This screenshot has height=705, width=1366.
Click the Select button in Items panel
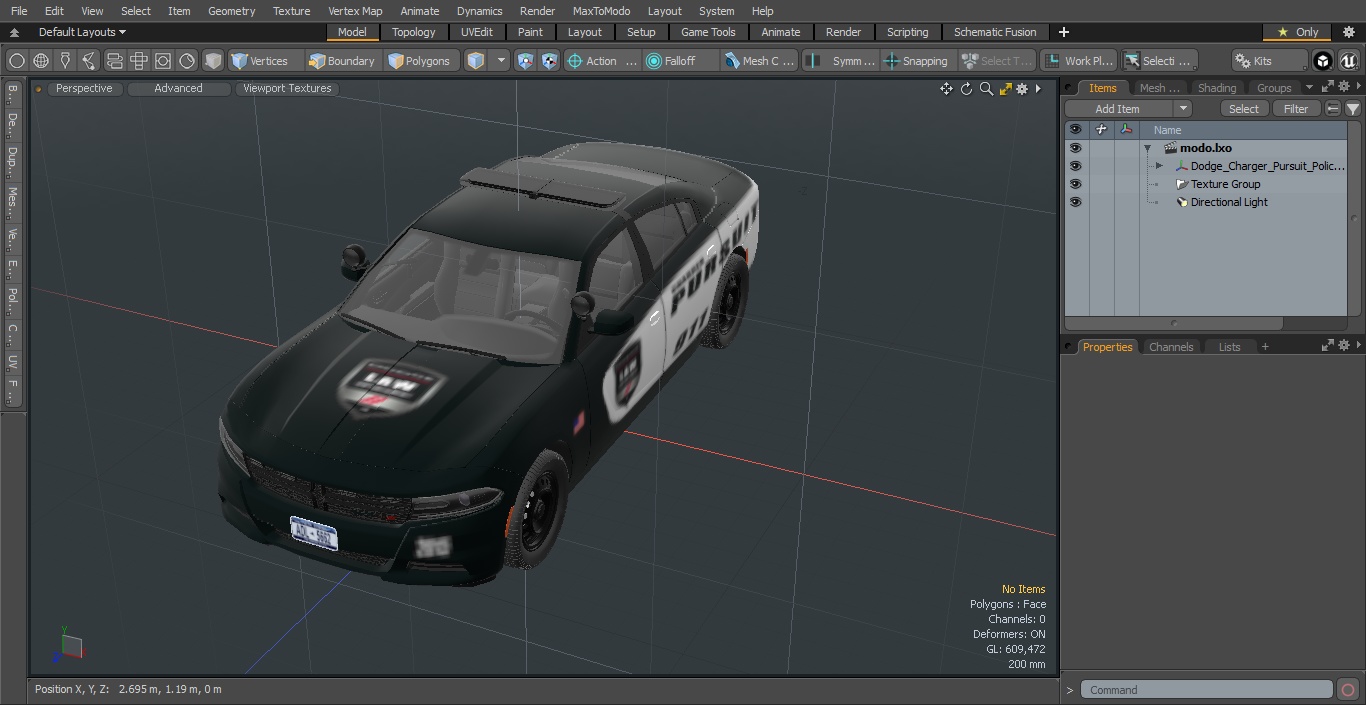point(1244,109)
